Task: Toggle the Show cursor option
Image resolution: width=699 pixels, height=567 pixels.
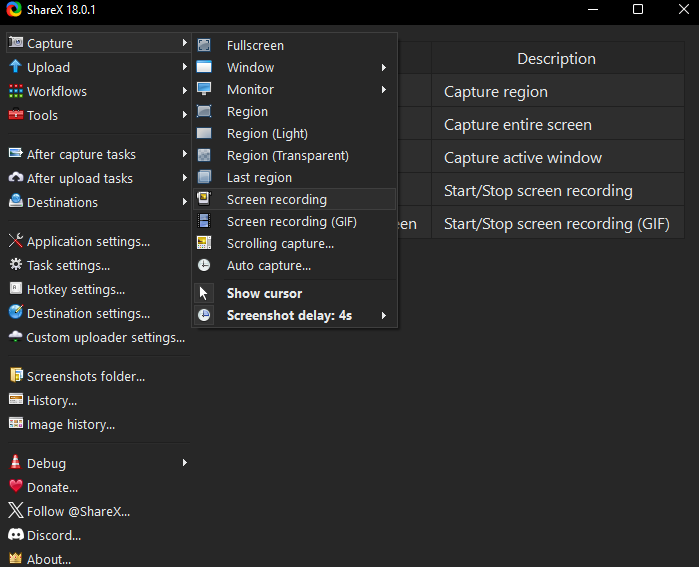Action: click(x=264, y=293)
